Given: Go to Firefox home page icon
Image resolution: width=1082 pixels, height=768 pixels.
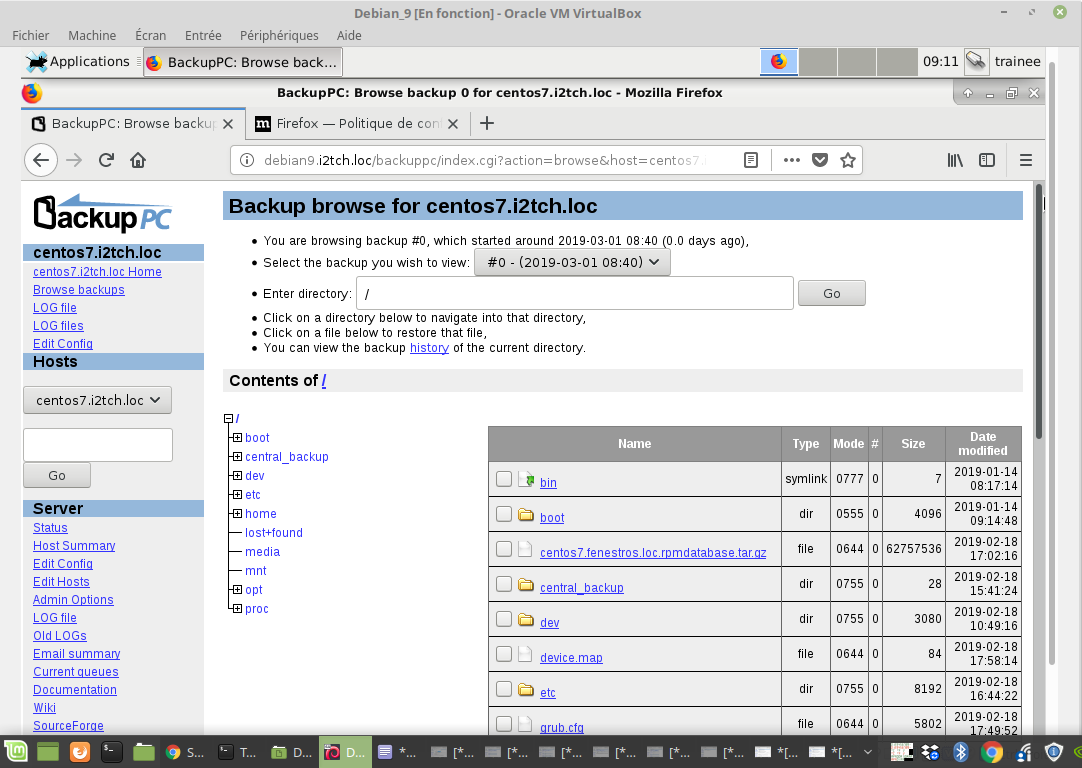Looking at the screenshot, I should [138, 160].
